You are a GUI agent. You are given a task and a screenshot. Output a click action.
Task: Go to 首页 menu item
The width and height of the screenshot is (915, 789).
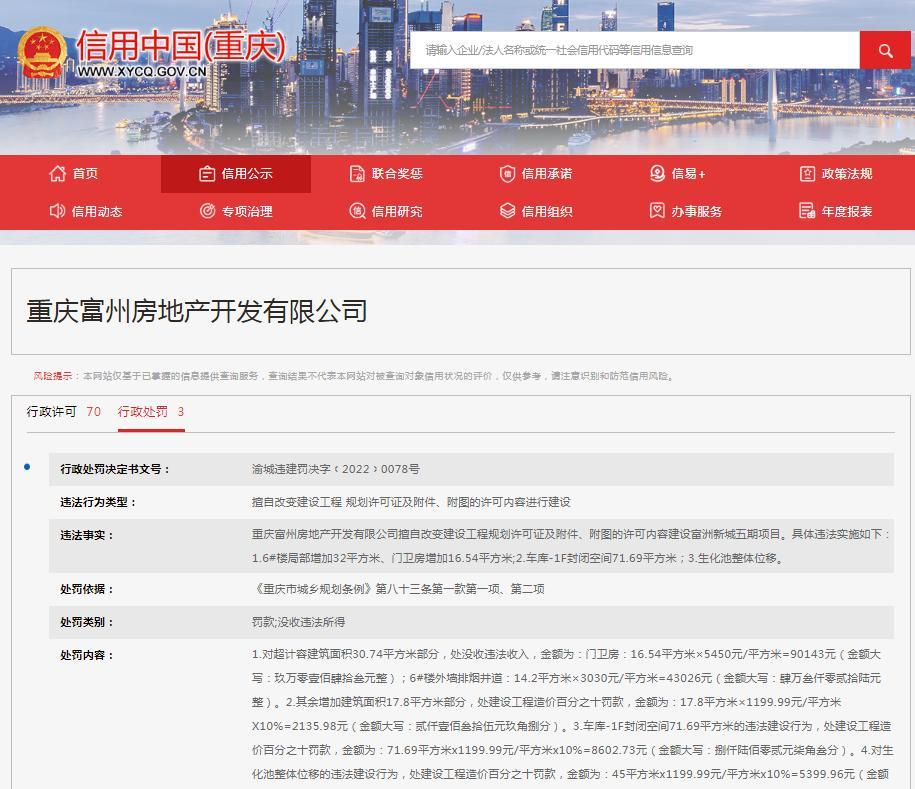[85, 173]
